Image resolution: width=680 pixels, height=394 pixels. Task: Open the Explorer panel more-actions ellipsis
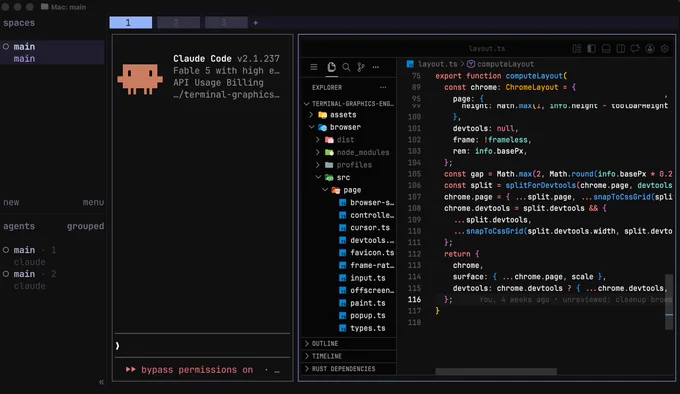click(x=383, y=87)
